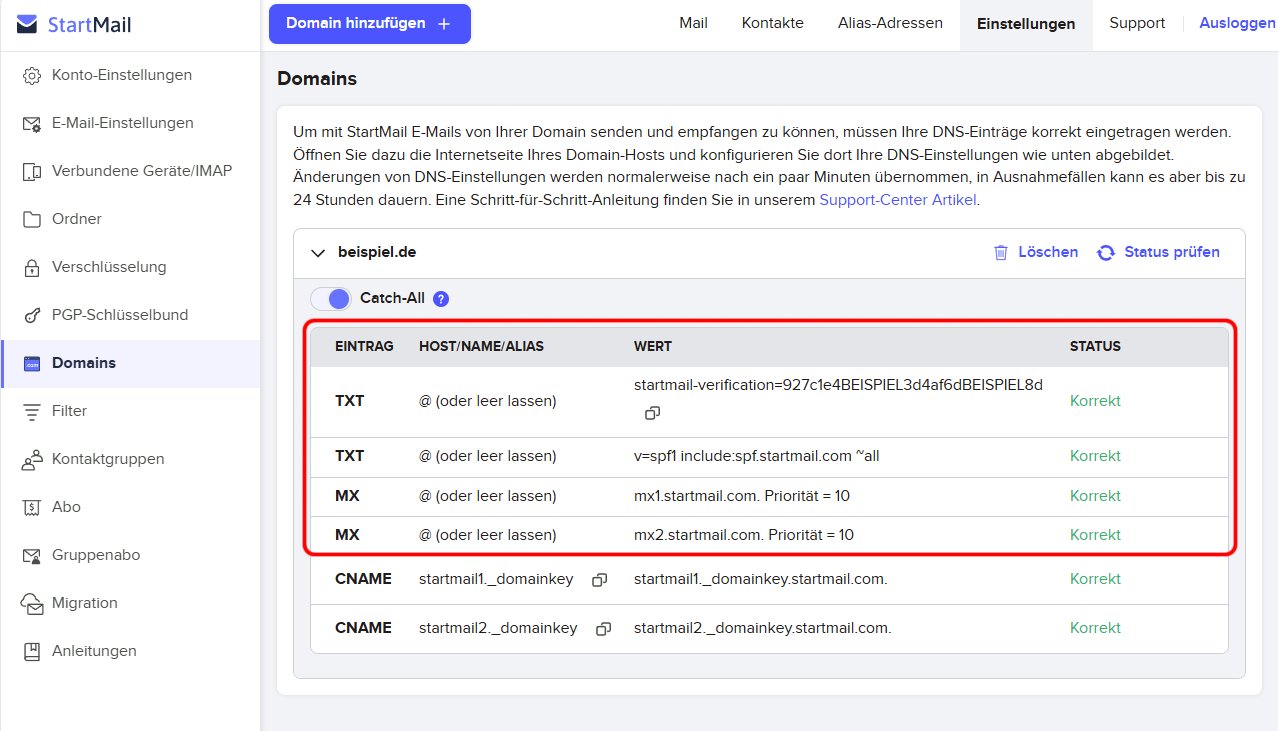Click the startmail-verification TXT value text
The height and width of the screenshot is (731, 1279).
838,385
